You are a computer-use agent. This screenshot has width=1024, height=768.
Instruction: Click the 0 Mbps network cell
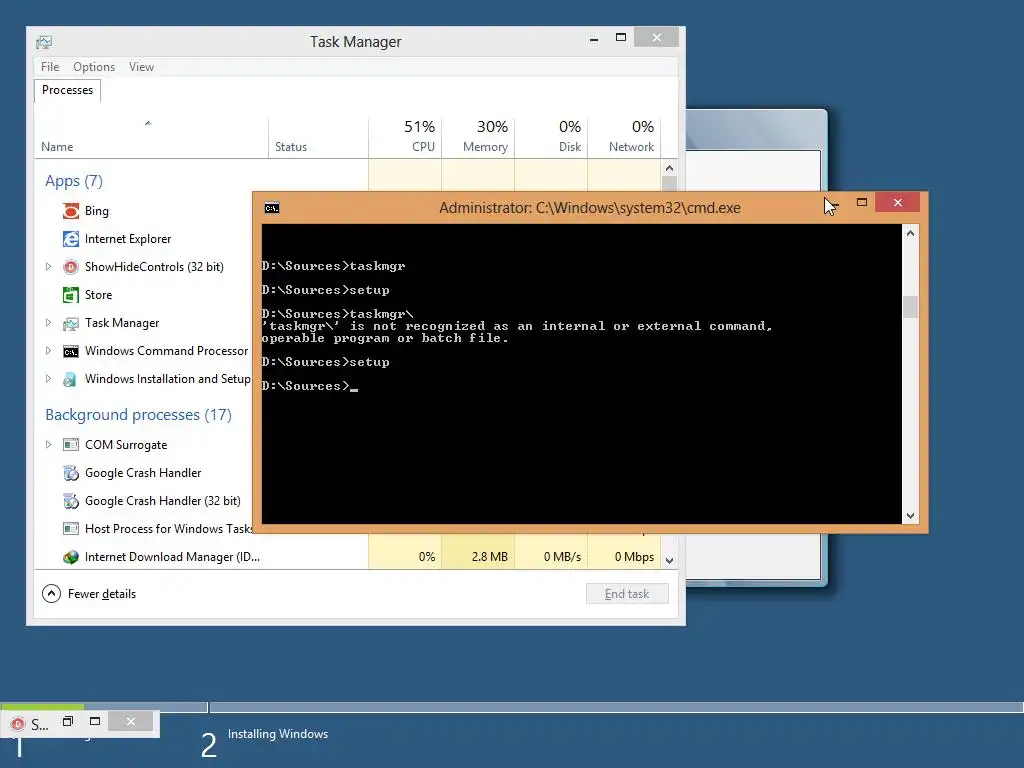[624, 556]
